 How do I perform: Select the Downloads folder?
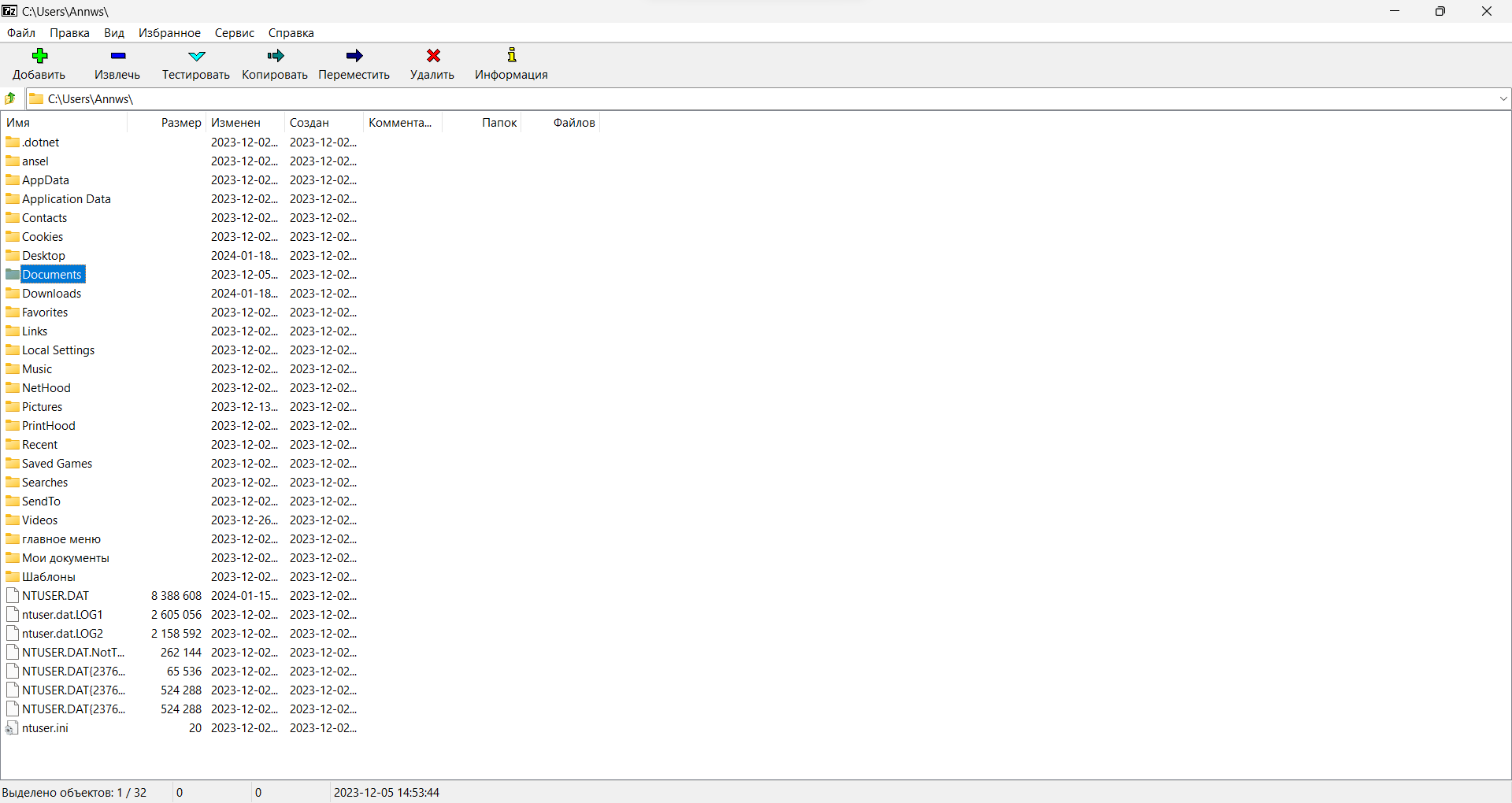pos(51,294)
